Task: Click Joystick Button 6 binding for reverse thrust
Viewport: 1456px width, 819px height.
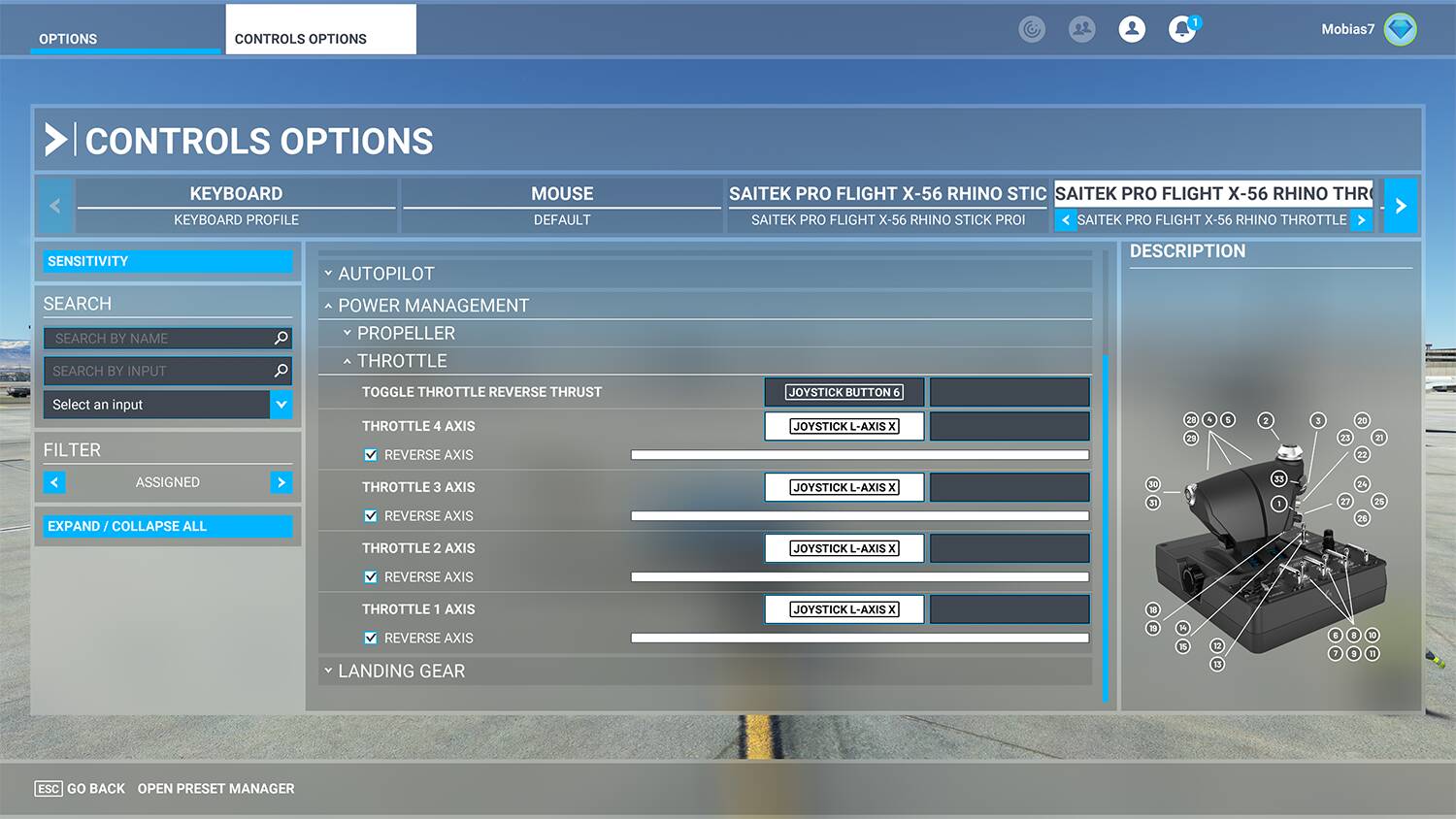Action: 844,392
